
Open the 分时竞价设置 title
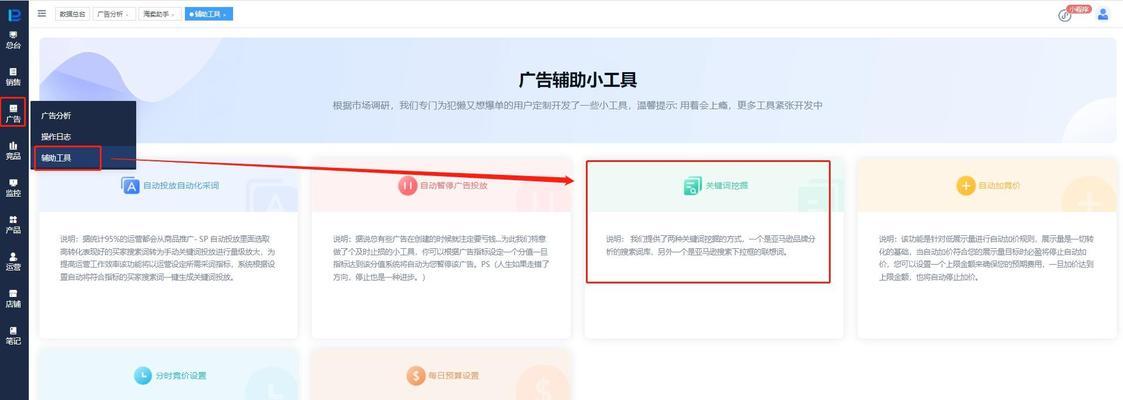(180, 376)
